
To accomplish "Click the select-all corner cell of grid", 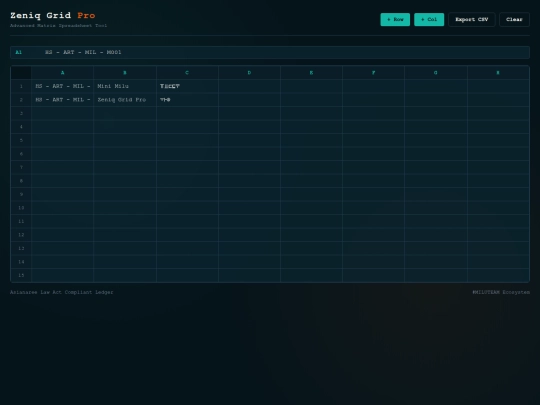I will (x=21, y=73).
